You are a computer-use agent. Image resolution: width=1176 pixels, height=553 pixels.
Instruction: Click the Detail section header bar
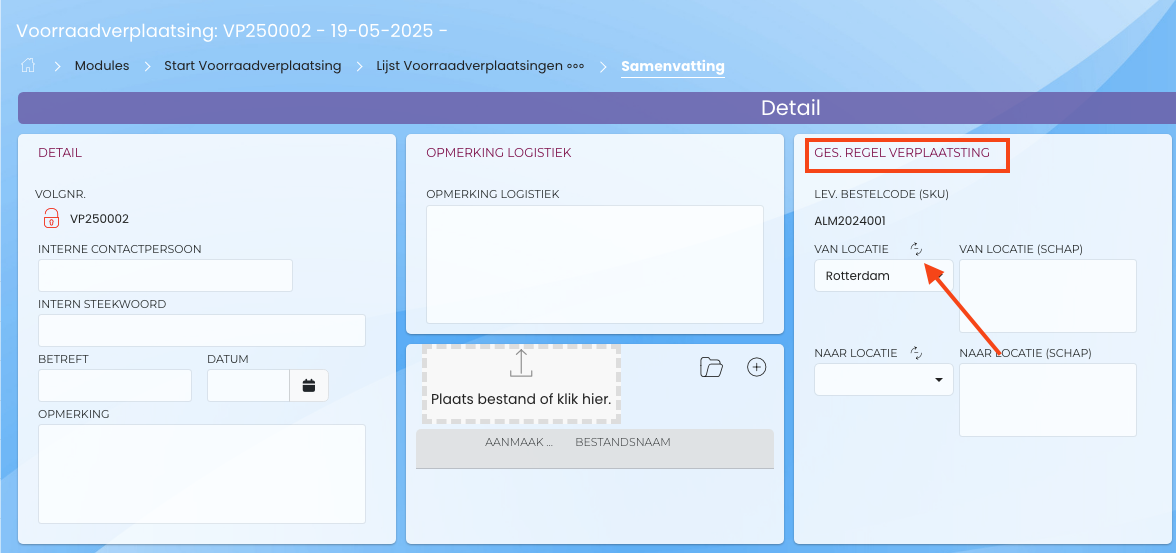coord(597,108)
